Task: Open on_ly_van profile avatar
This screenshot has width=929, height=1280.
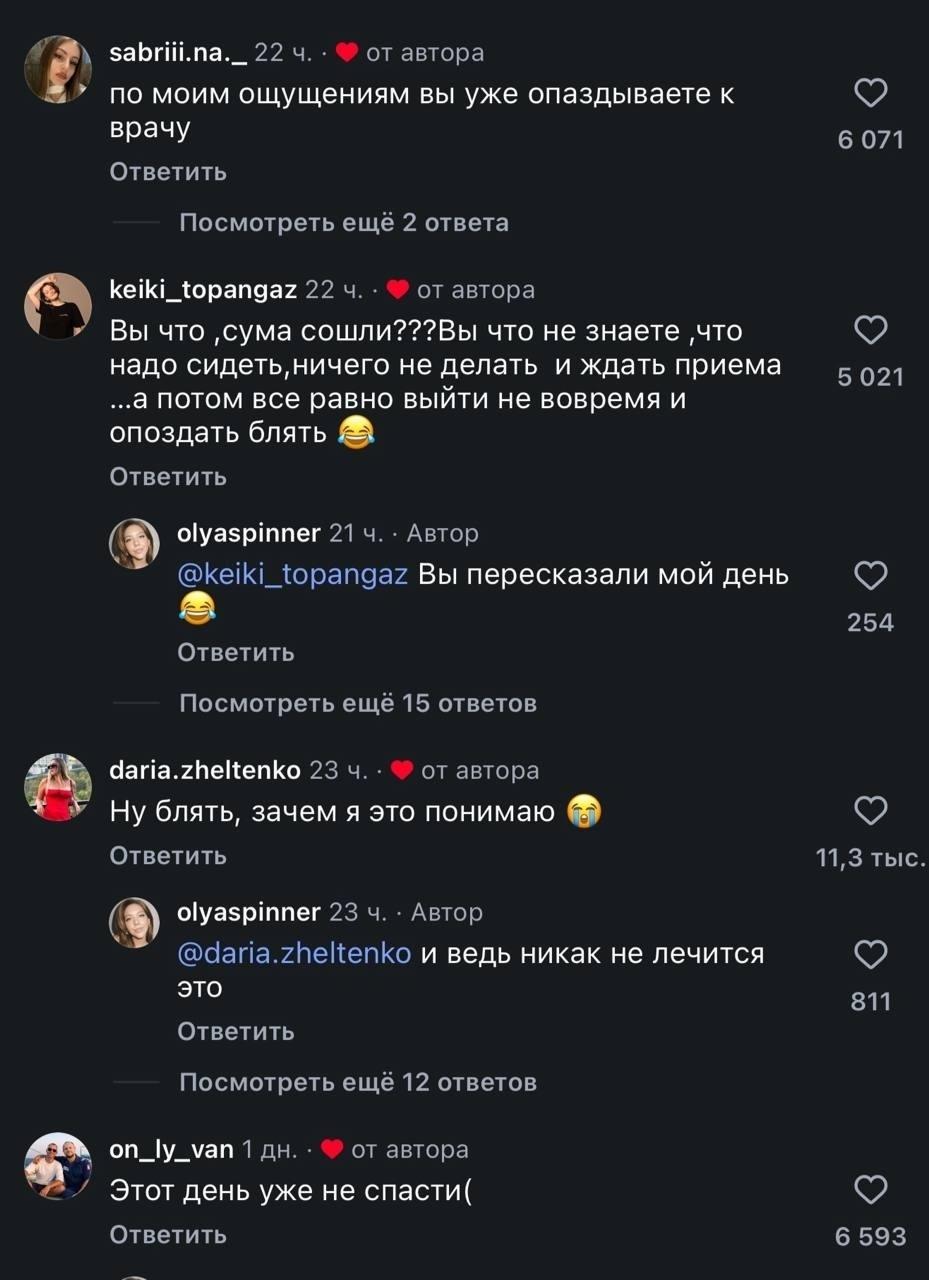Action: pos(58,1166)
